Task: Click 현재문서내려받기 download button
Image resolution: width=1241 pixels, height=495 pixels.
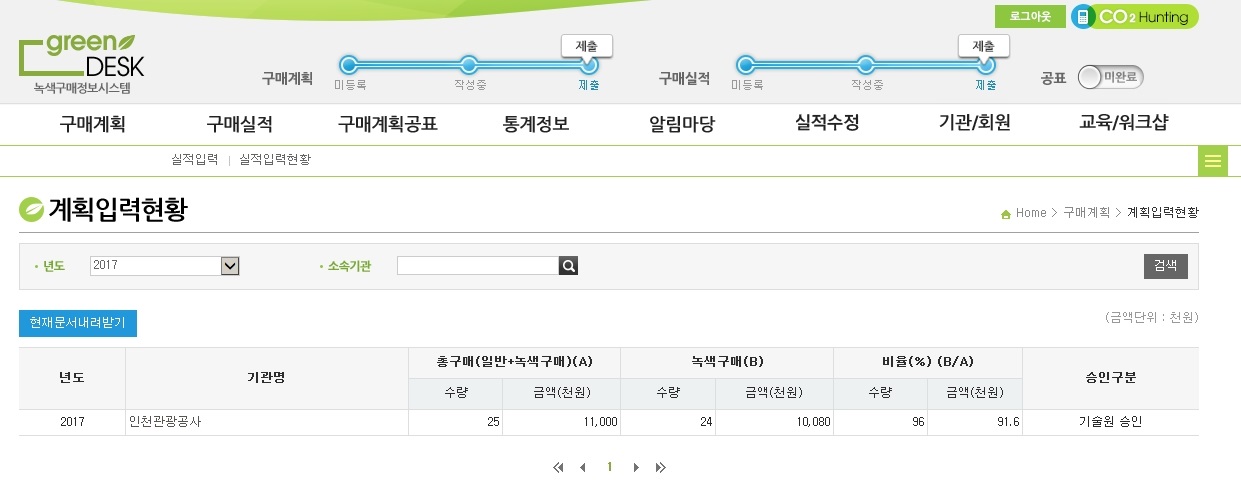Action: click(x=77, y=323)
